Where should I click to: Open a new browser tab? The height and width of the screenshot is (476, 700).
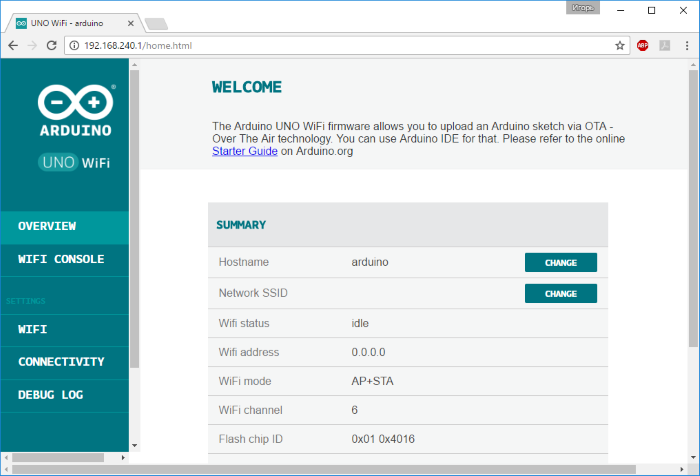pos(156,24)
